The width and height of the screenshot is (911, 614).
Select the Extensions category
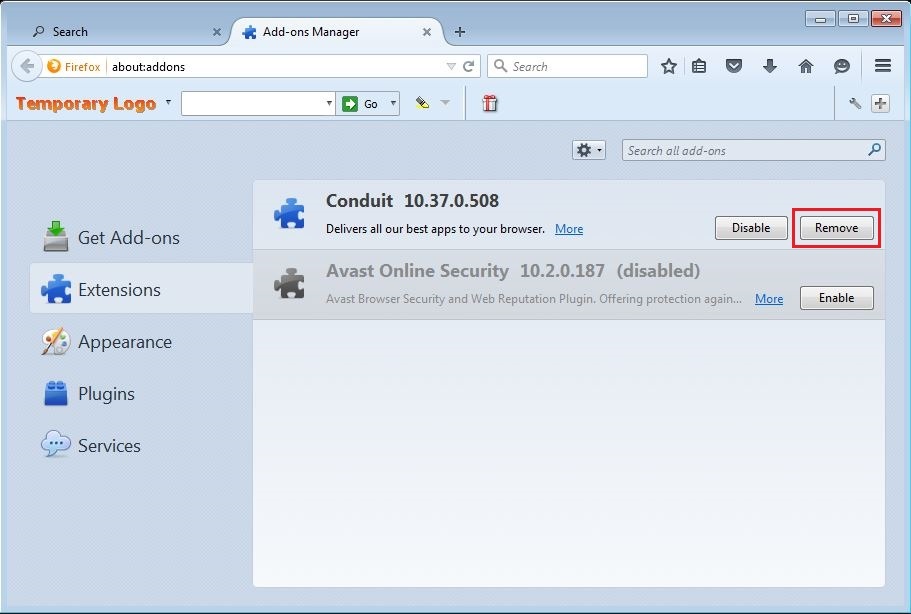click(141, 289)
